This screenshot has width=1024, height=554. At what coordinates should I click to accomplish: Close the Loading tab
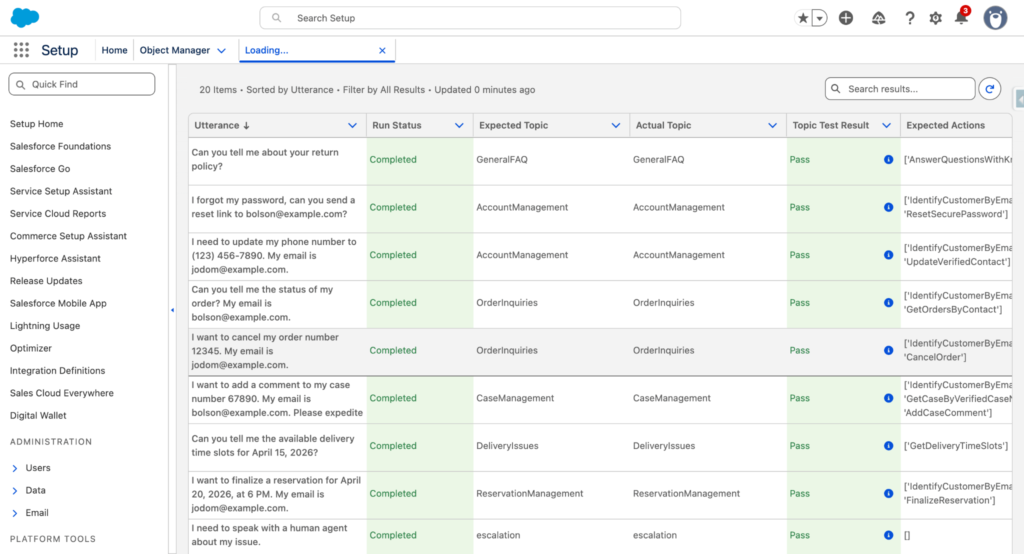click(382, 50)
